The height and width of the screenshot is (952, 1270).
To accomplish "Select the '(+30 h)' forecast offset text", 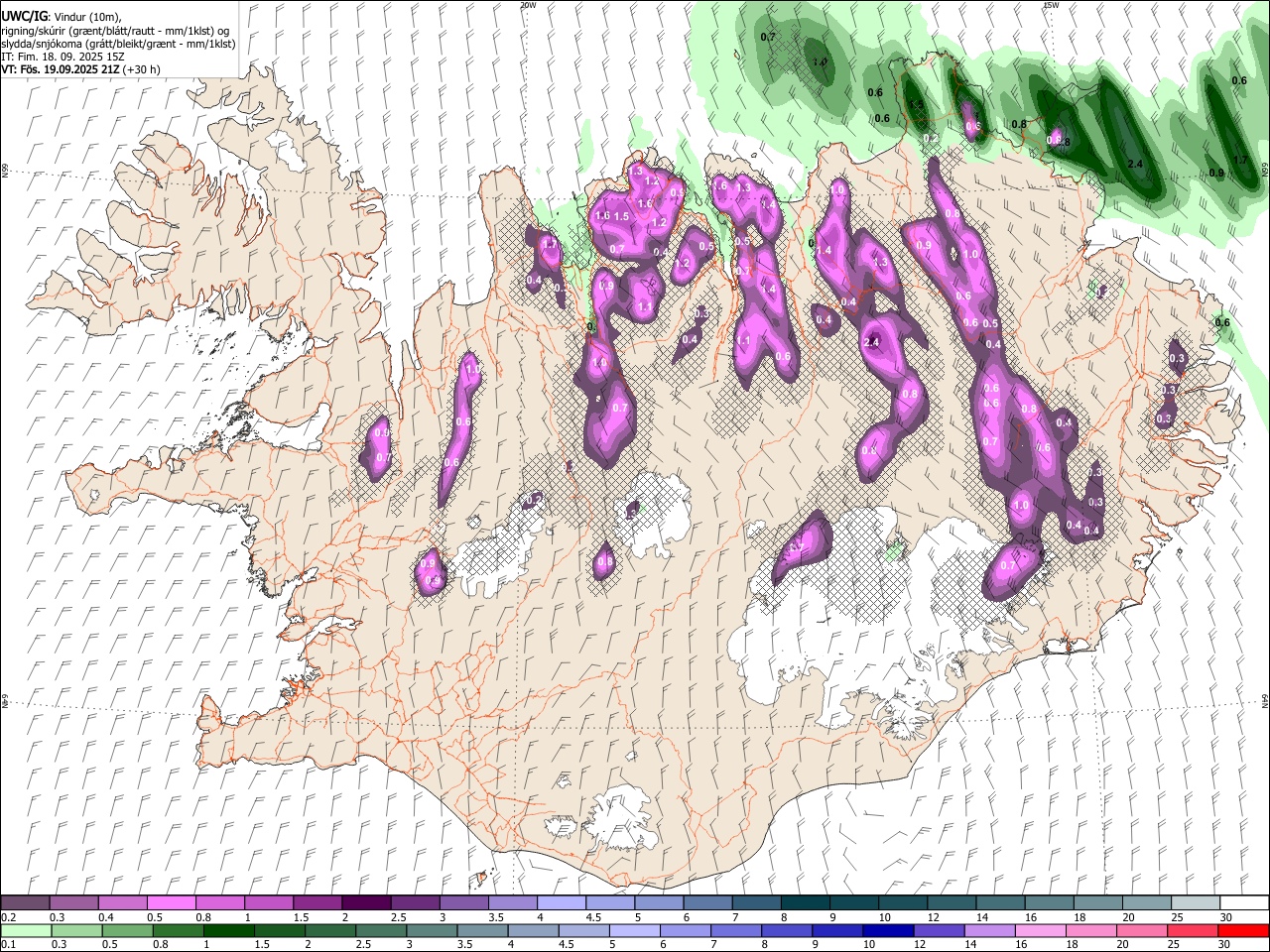I will pos(142,69).
